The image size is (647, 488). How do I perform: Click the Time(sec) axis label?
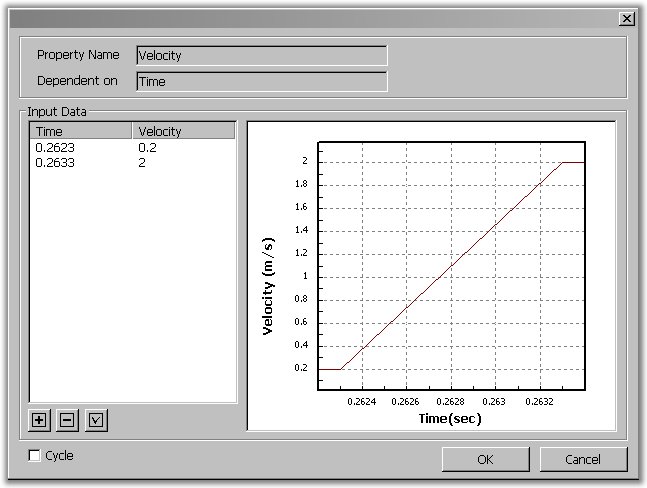[x=450, y=419]
